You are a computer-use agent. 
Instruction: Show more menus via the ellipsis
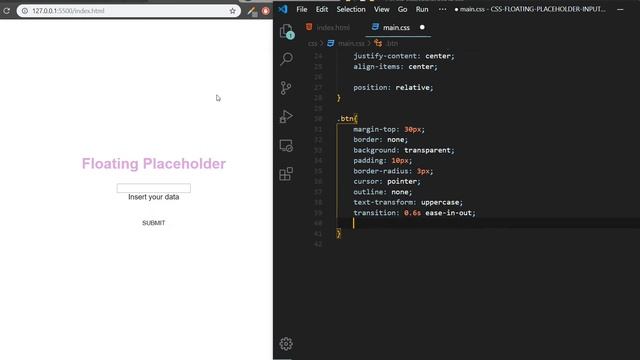tap(442, 9)
